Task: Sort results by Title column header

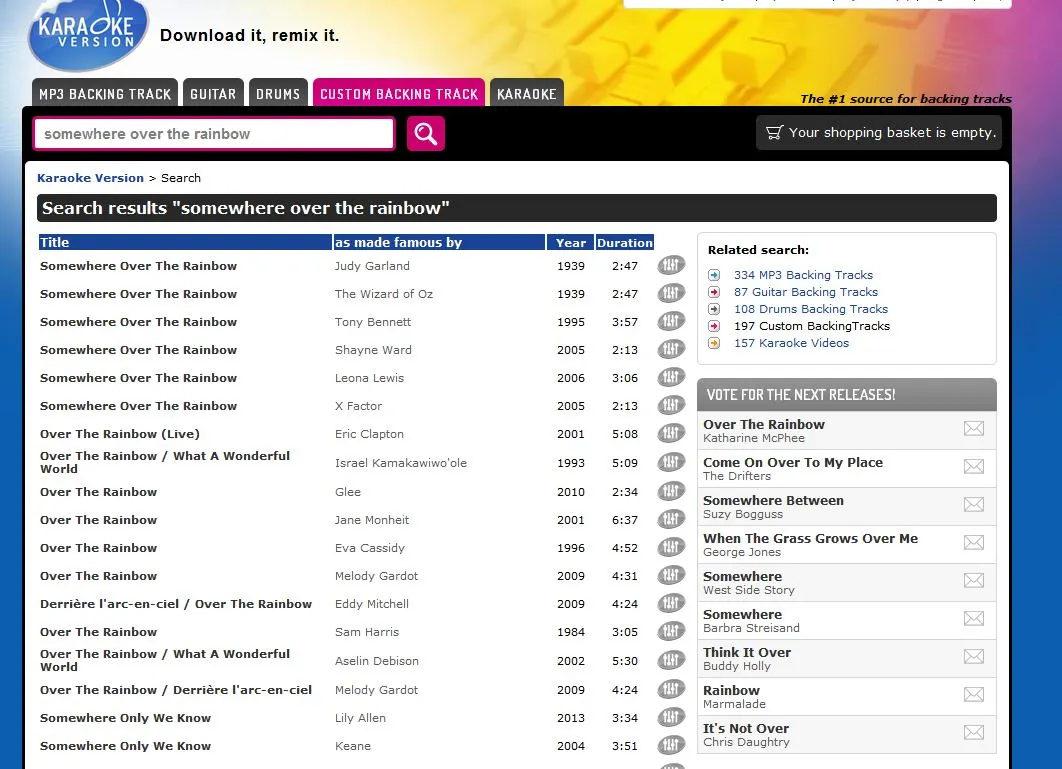Action: coord(185,242)
